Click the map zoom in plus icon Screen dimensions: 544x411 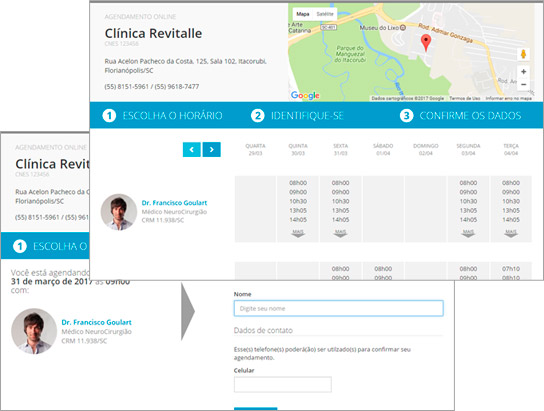[524, 72]
